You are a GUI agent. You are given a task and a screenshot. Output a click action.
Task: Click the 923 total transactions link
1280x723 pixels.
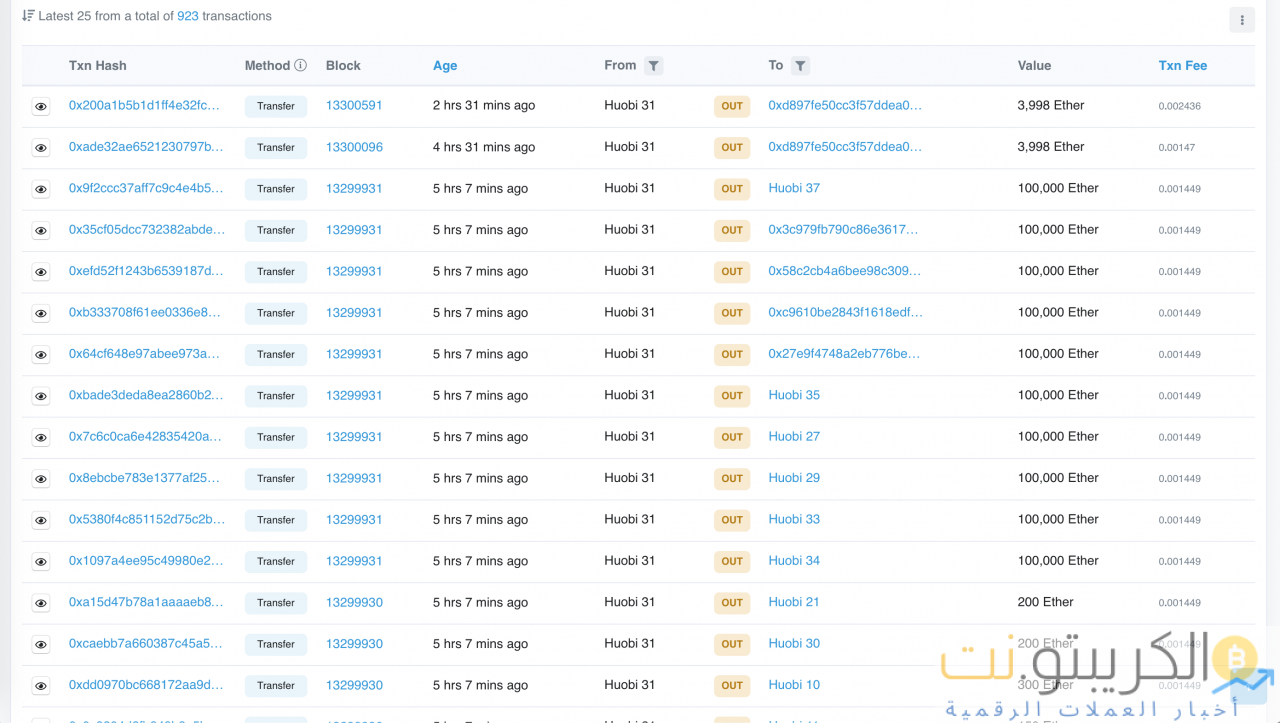187,16
